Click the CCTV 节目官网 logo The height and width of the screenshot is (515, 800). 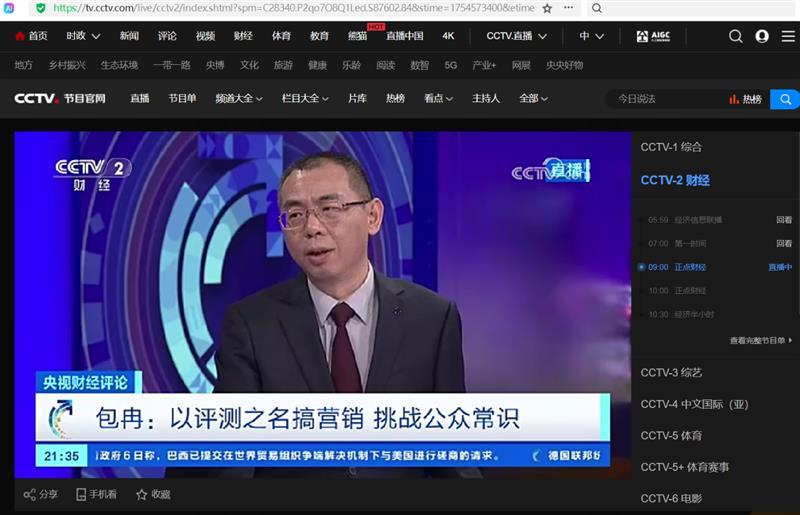coord(60,99)
